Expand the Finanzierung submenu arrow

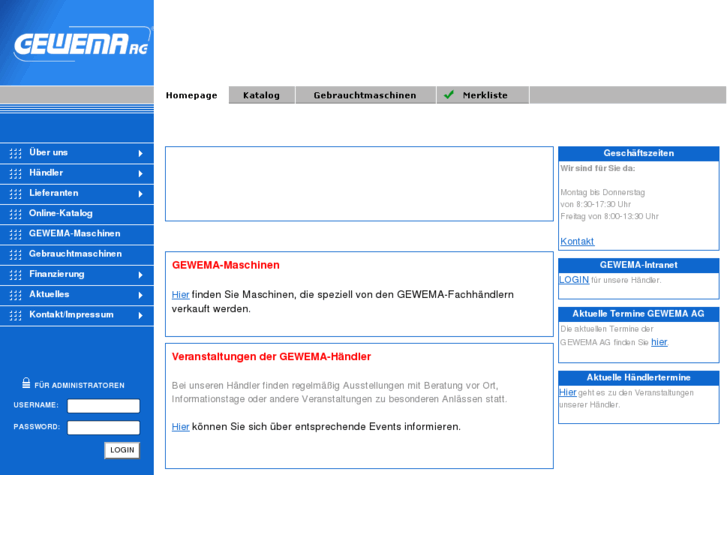140,275
